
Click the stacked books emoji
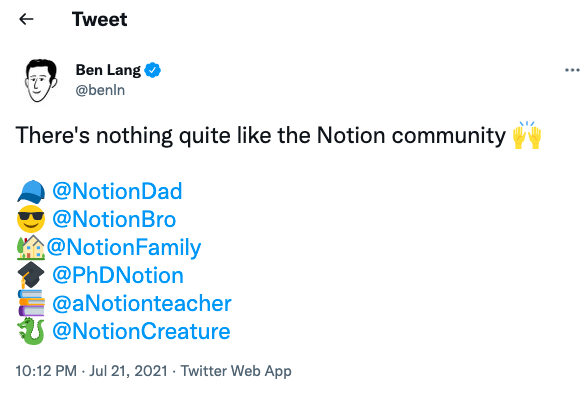pos(31,303)
